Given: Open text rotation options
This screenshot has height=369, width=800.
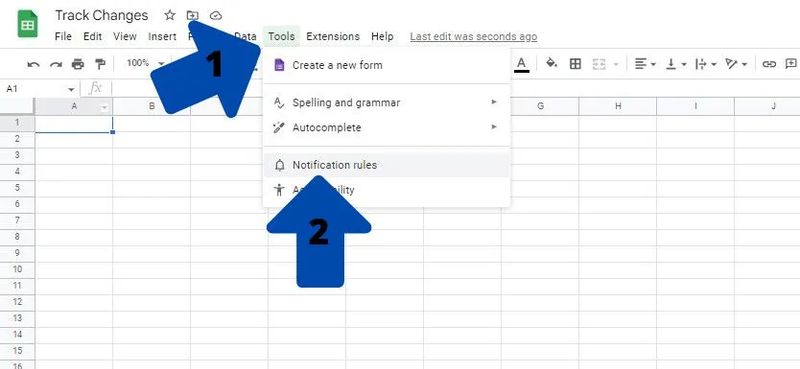Looking at the screenshot, I should [x=732, y=64].
